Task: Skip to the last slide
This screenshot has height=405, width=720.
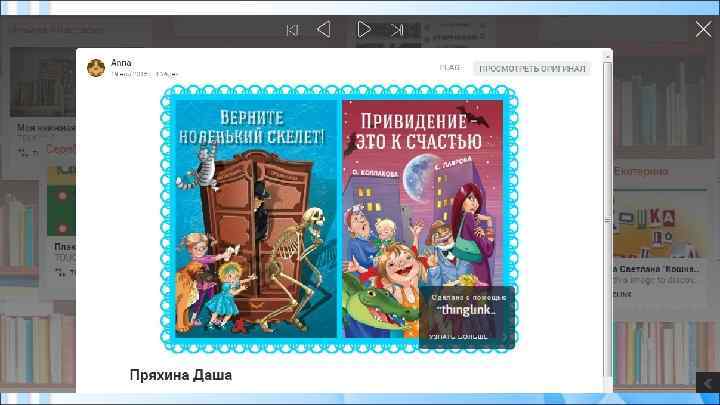Action: point(398,30)
